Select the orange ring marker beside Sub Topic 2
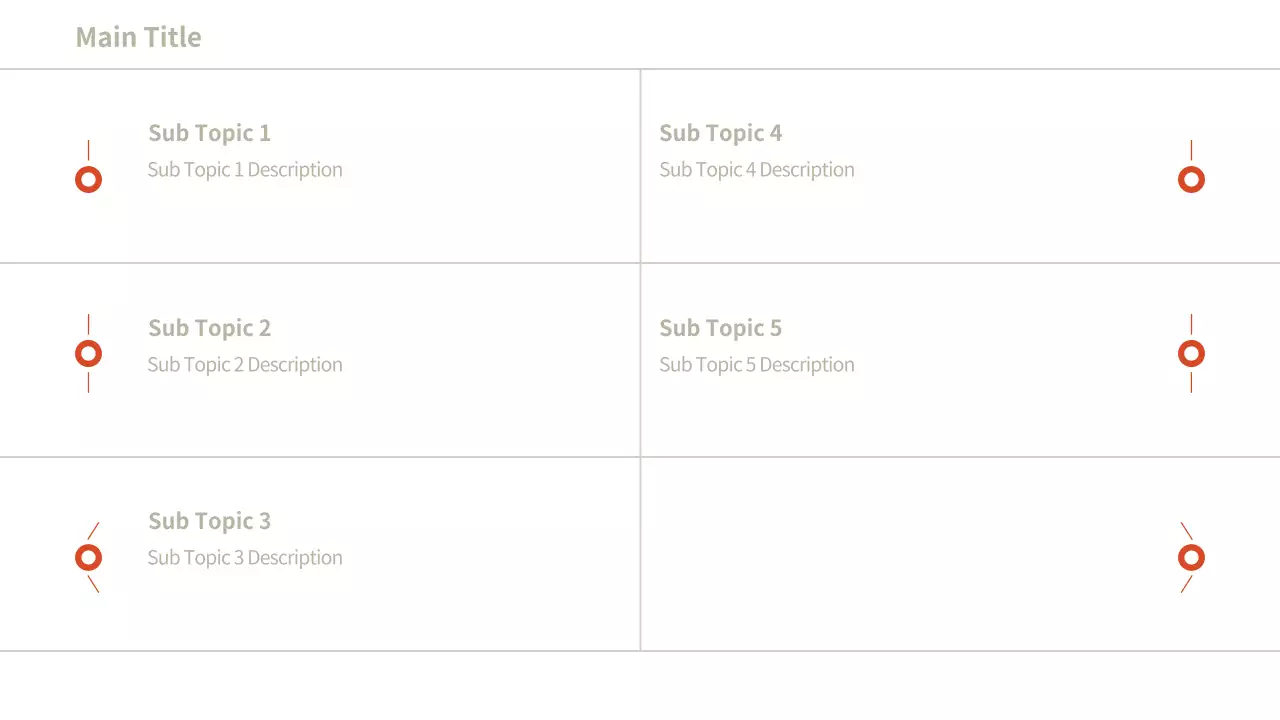The image size is (1280, 720). point(88,354)
